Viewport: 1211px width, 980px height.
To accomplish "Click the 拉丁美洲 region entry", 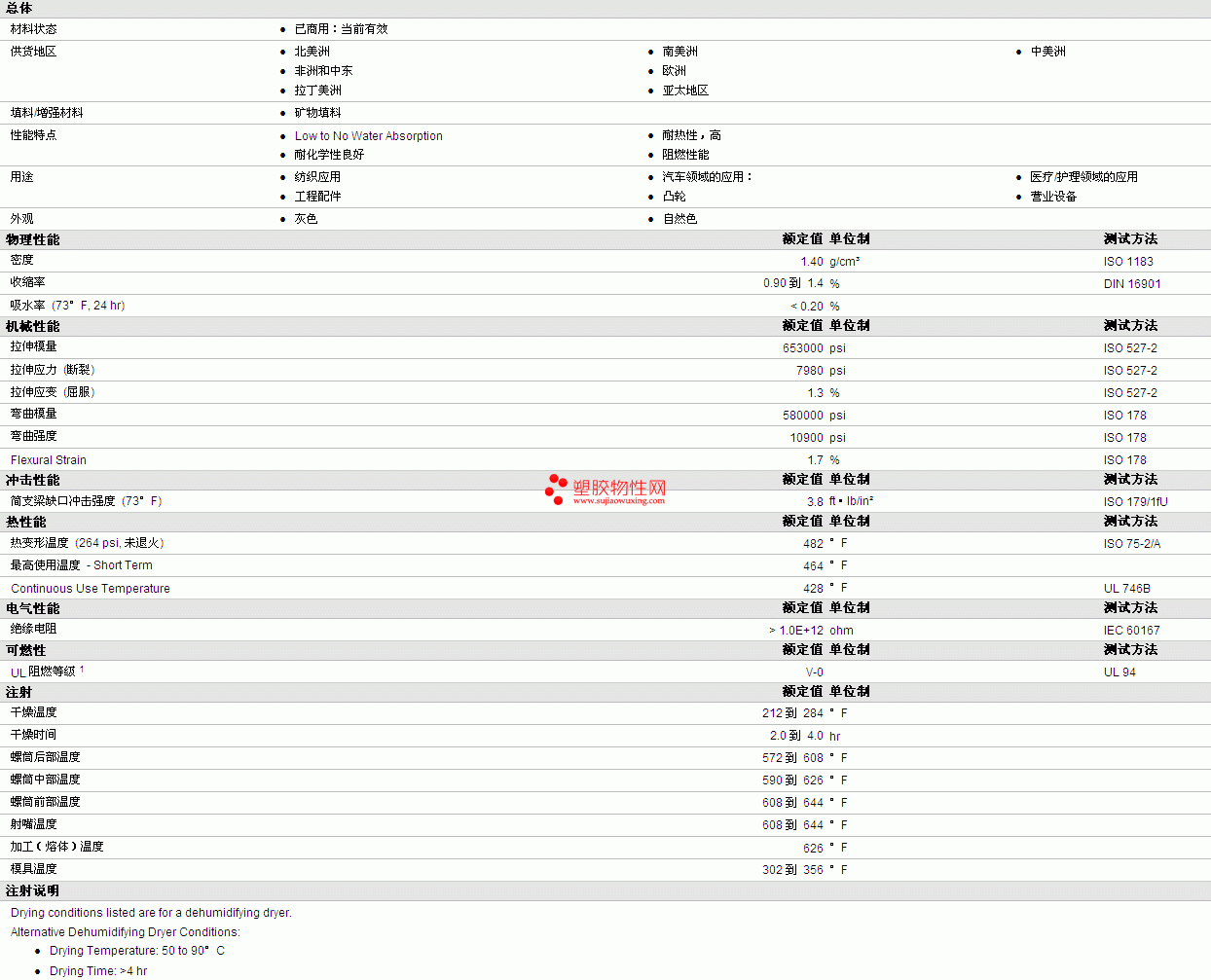I will coord(317,91).
